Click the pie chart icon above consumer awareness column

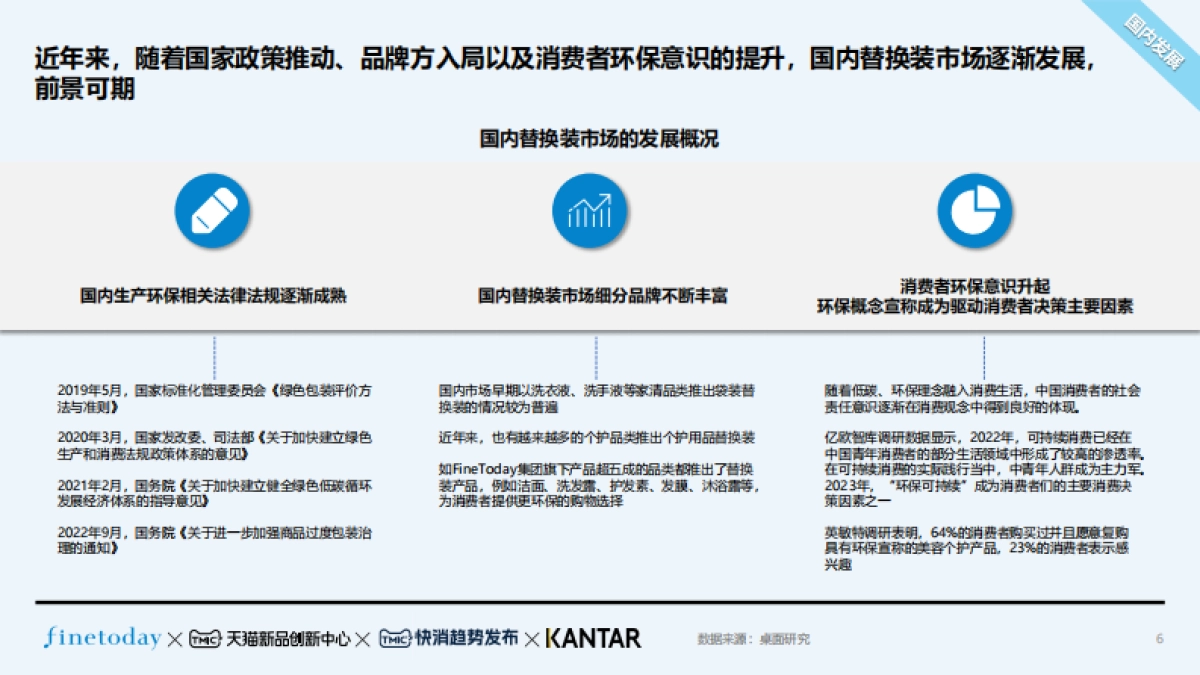click(975, 212)
